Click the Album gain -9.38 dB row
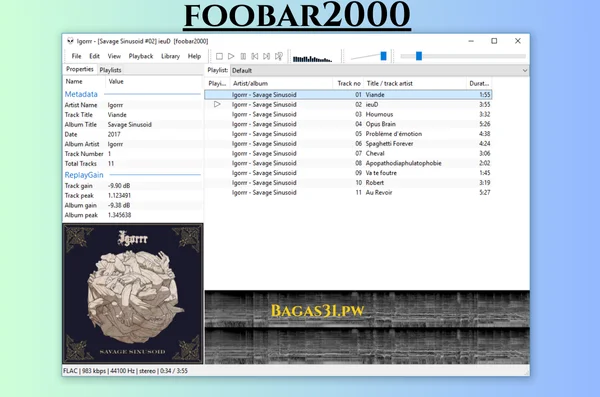Screen dimensions: 600x397 tap(133, 205)
